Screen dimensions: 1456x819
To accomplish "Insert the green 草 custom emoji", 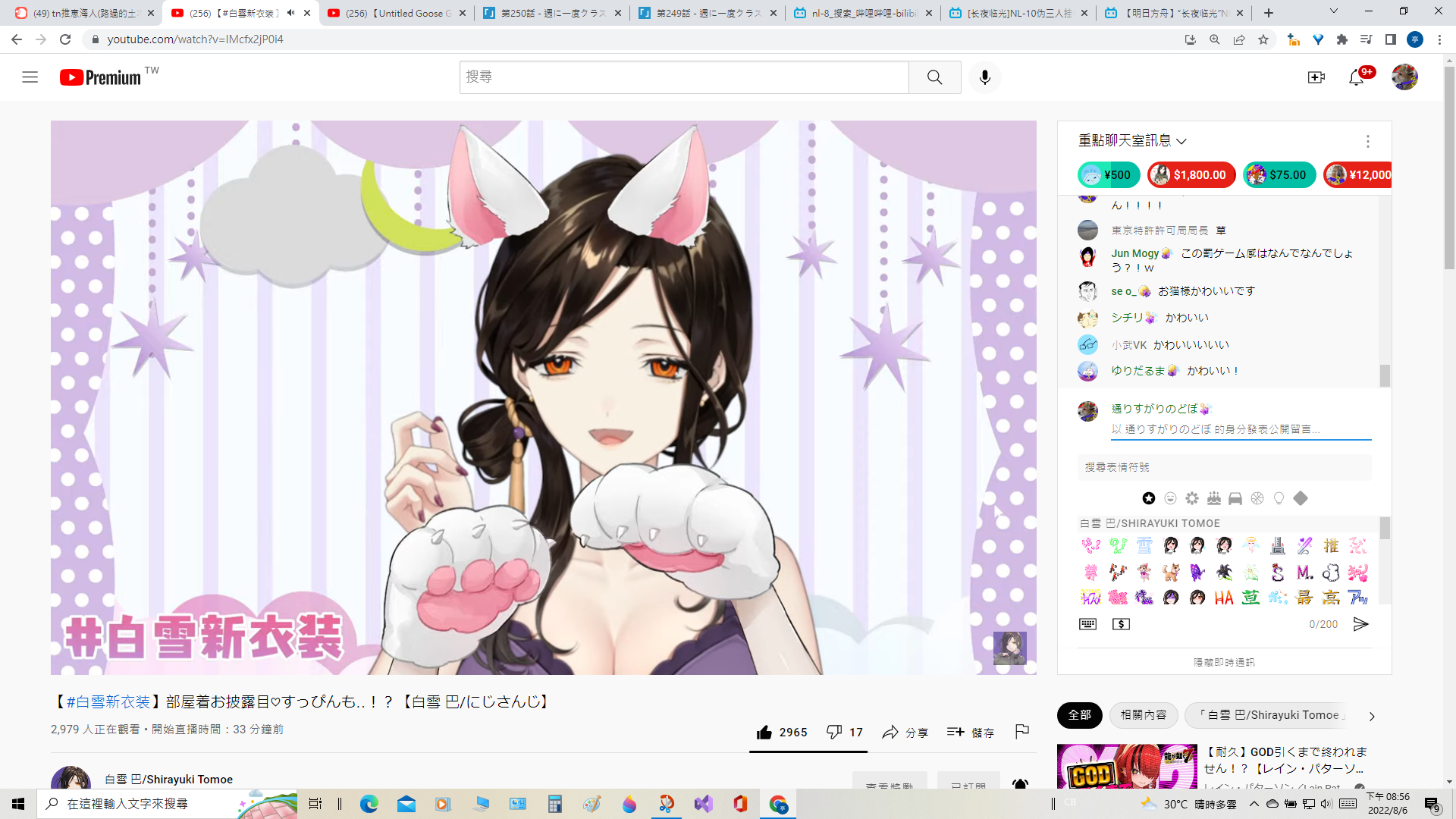I will click(x=1250, y=598).
